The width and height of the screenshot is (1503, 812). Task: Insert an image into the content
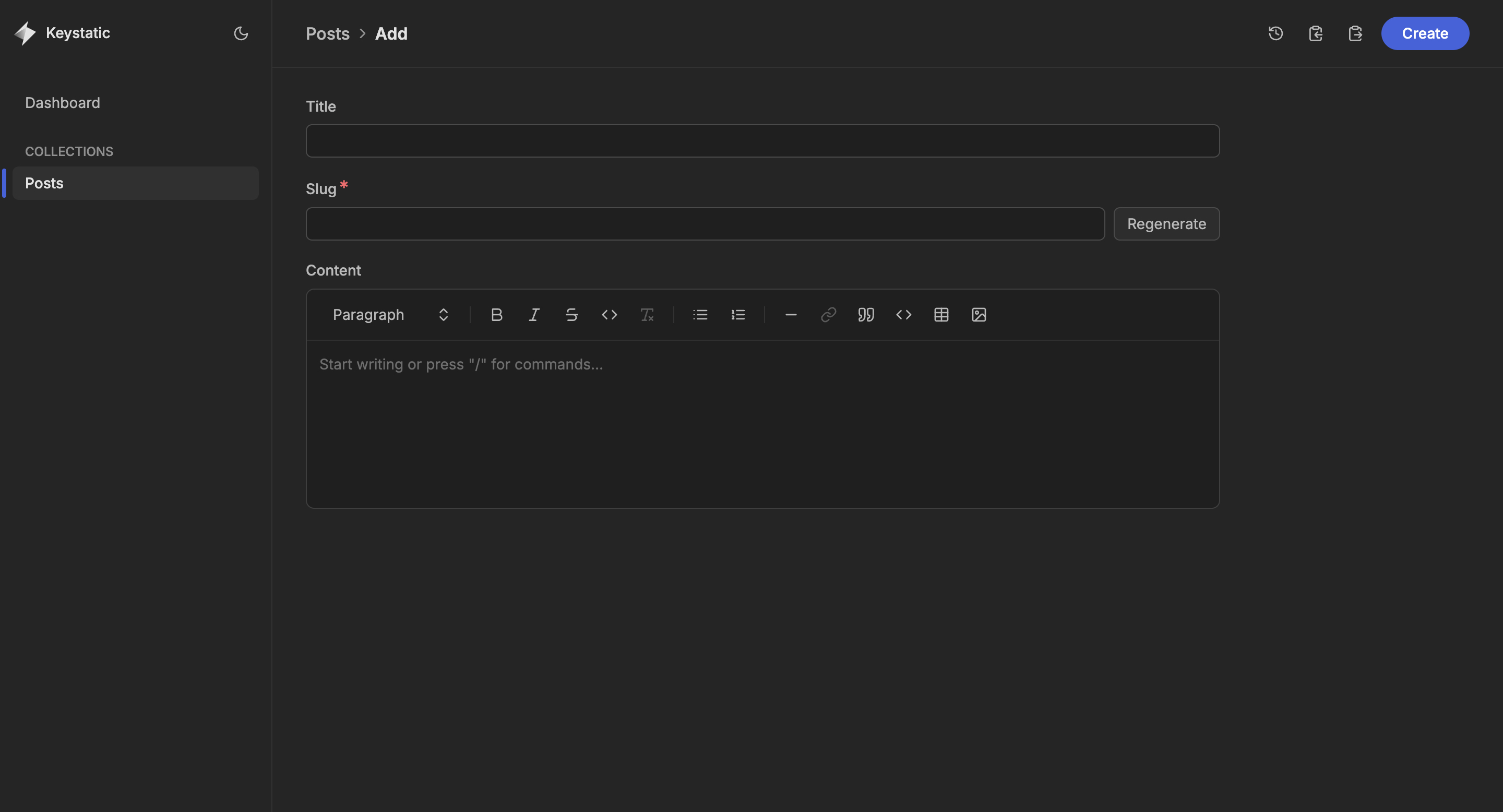coord(978,315)
